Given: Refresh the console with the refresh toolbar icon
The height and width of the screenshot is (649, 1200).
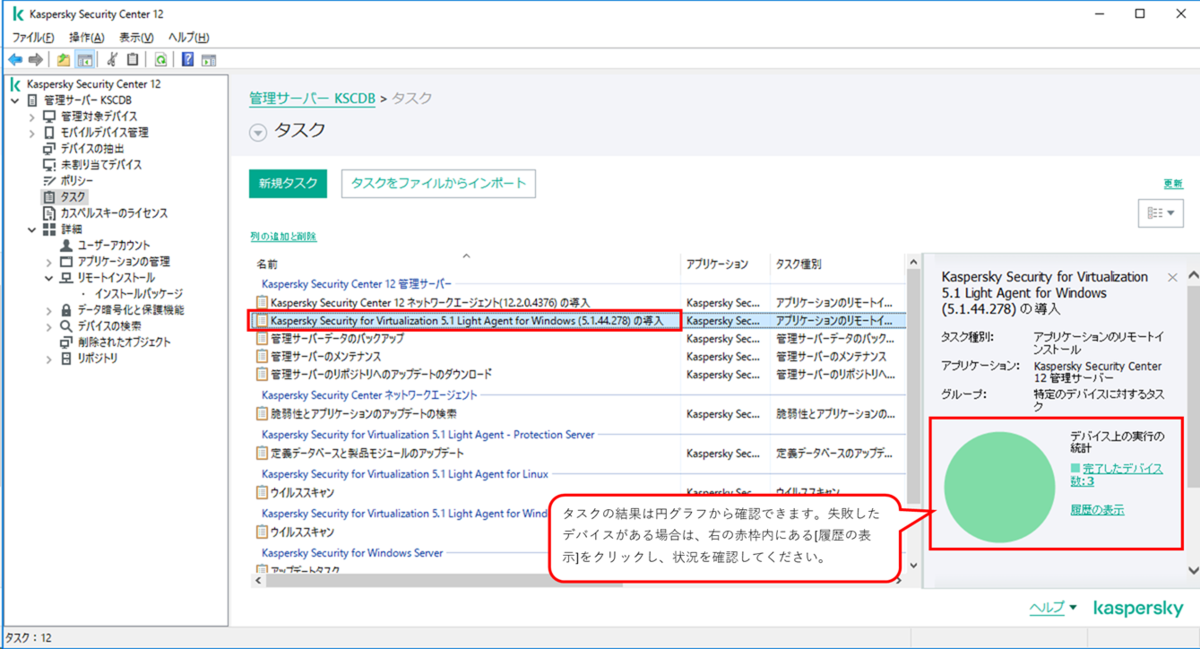Looking at the screenshot, I should (162, 58).
